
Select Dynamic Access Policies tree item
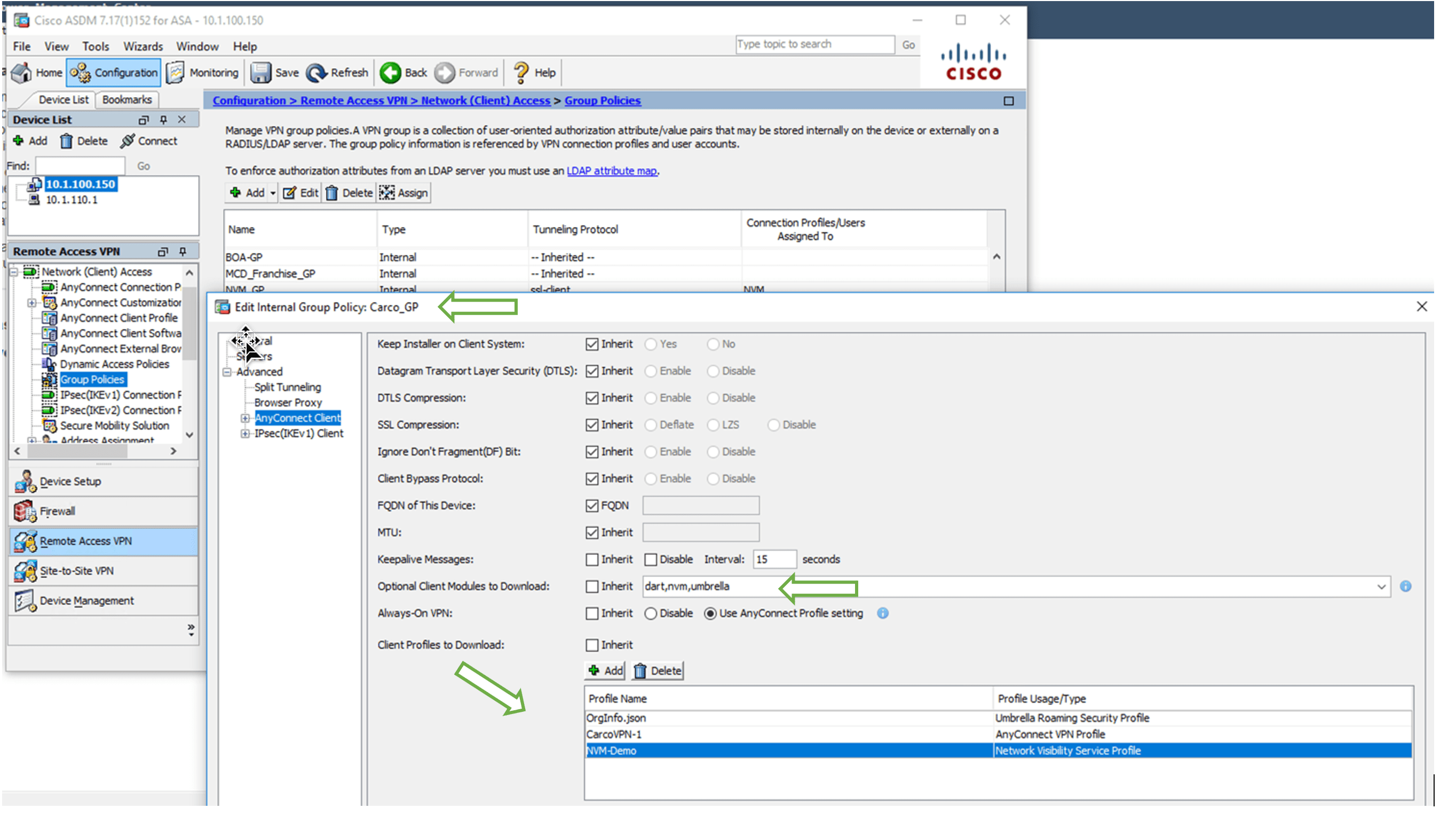(x=115, y=364)
